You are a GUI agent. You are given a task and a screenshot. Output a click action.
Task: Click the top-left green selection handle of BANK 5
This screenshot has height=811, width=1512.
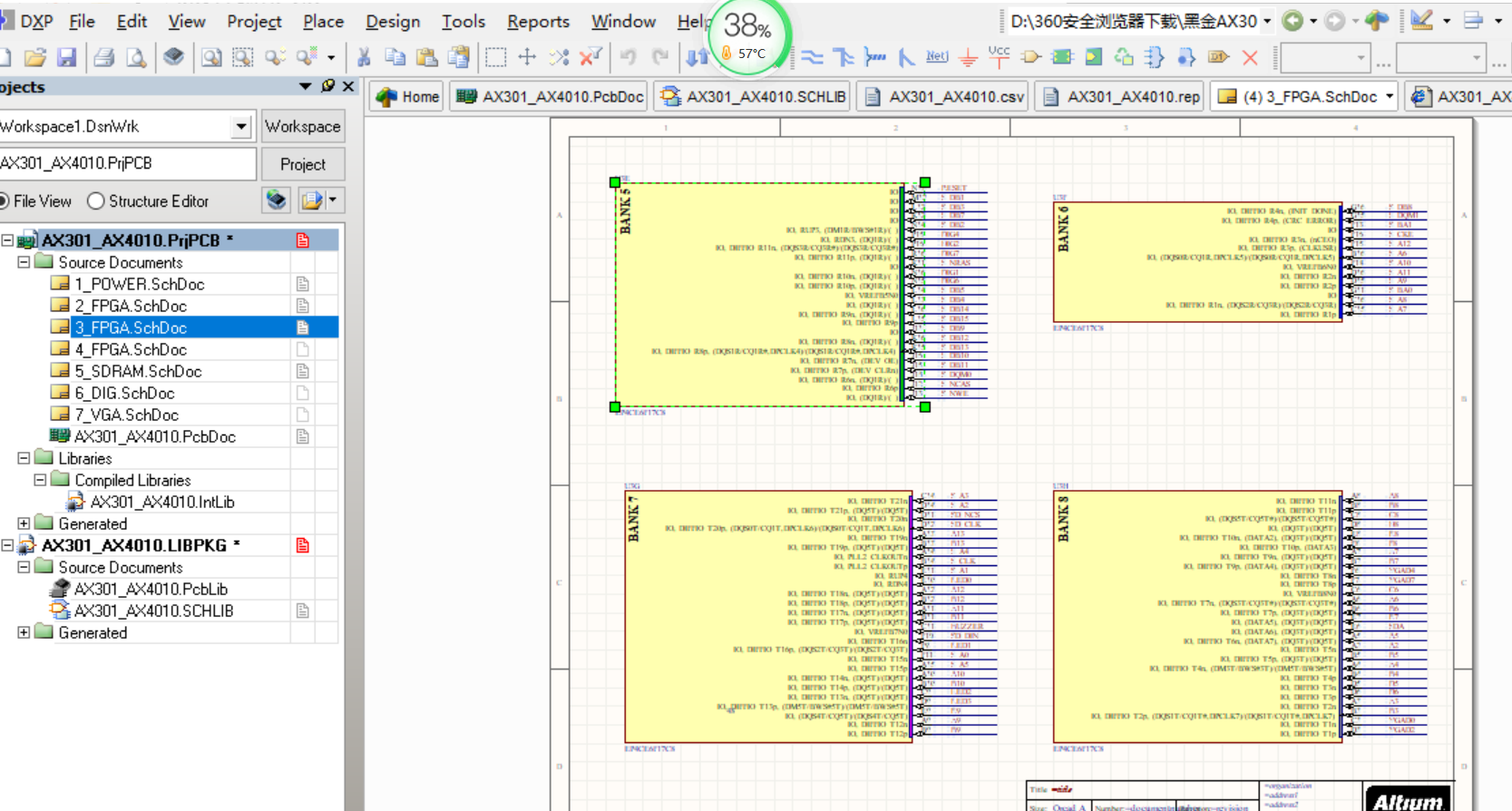pyautogui.click(x=615, y=182)
